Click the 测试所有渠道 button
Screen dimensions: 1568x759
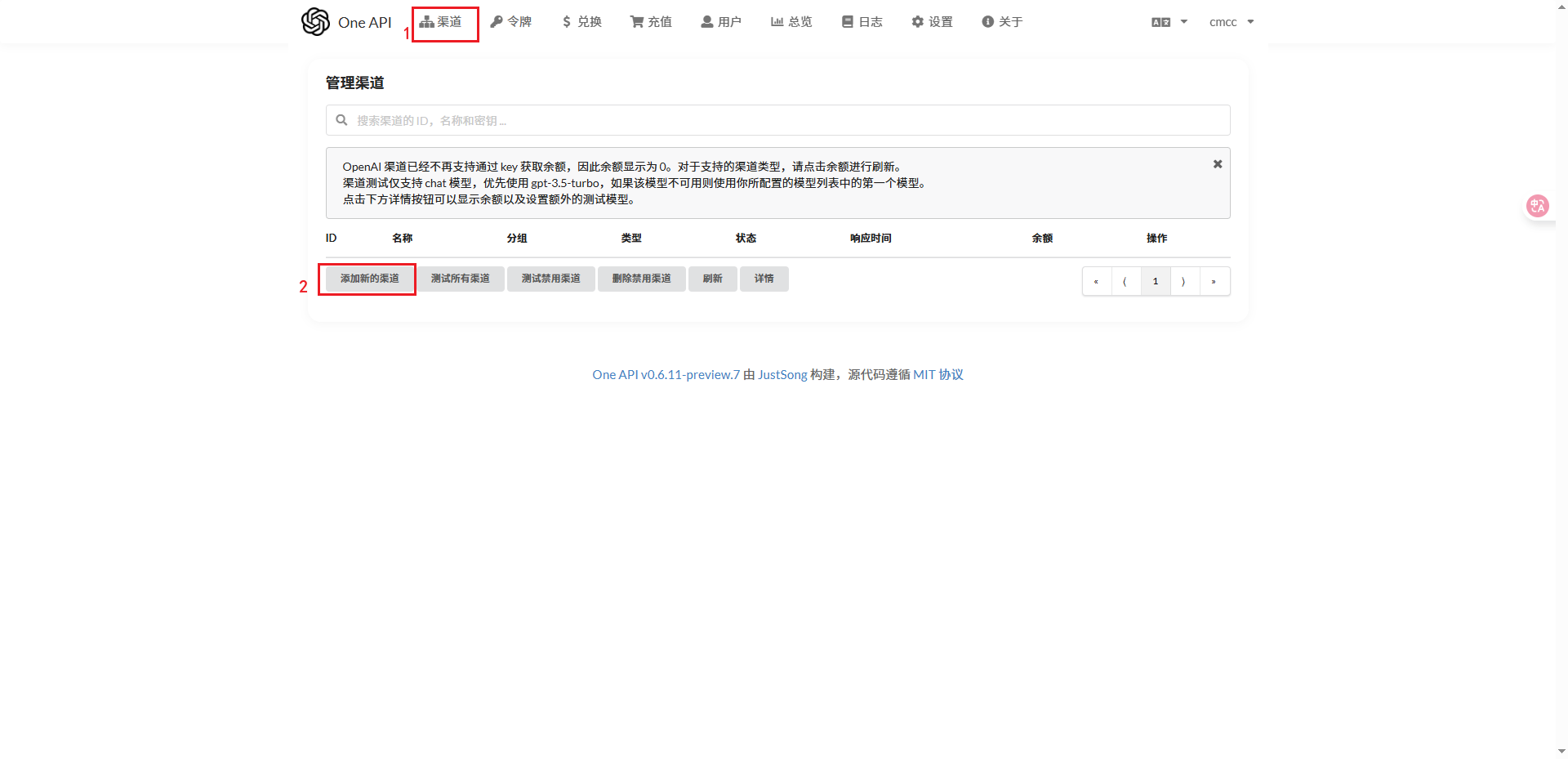pos(460,279)
